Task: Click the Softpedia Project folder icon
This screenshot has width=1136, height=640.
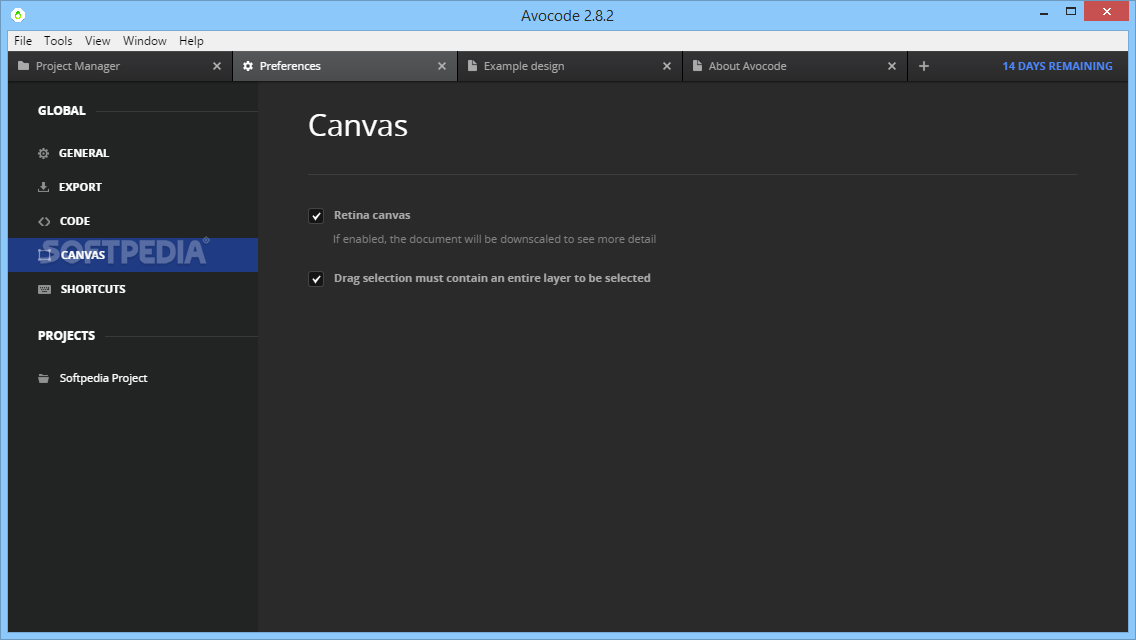Action: click(x=43, y=378)
